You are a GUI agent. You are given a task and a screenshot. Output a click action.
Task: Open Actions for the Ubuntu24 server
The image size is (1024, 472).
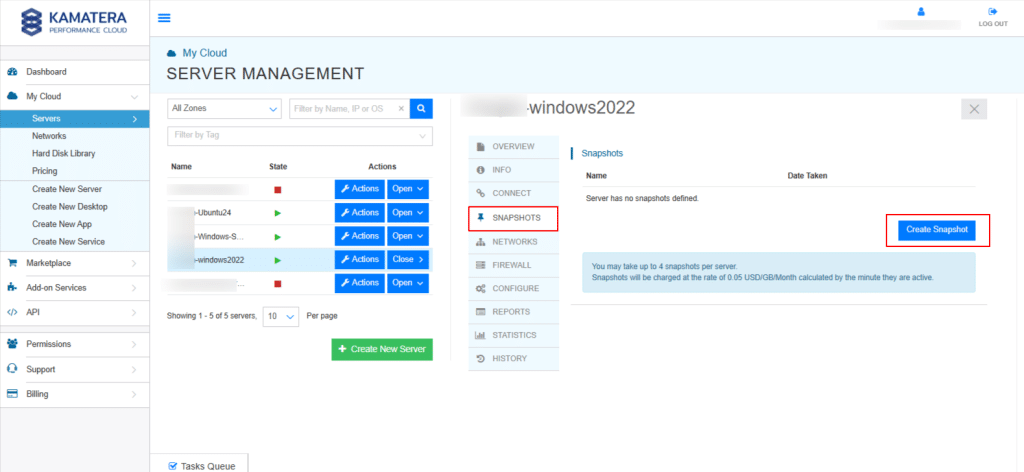click(x=358, y=213)
